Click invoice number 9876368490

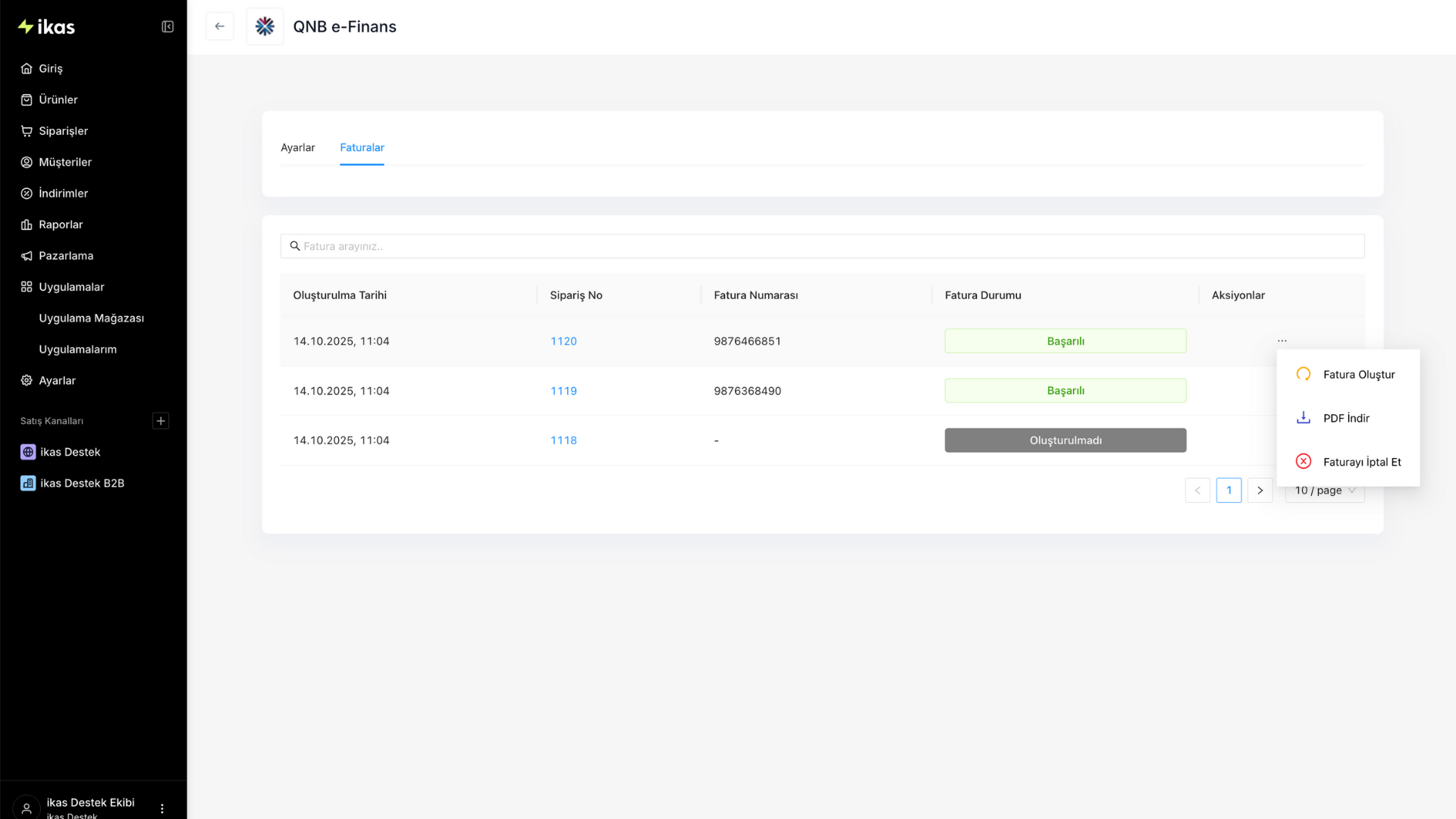[x=747, y=391]
